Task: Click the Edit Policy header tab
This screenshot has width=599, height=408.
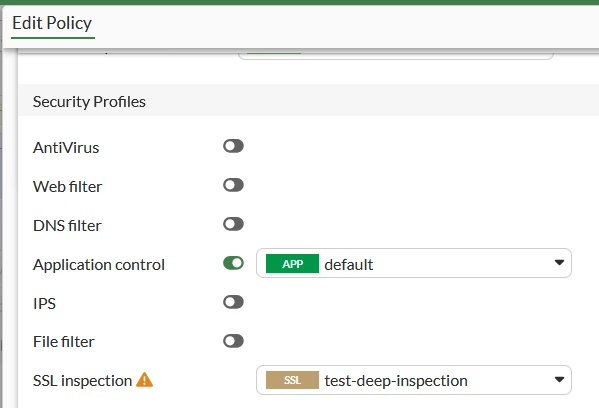Action: (52, 23)
